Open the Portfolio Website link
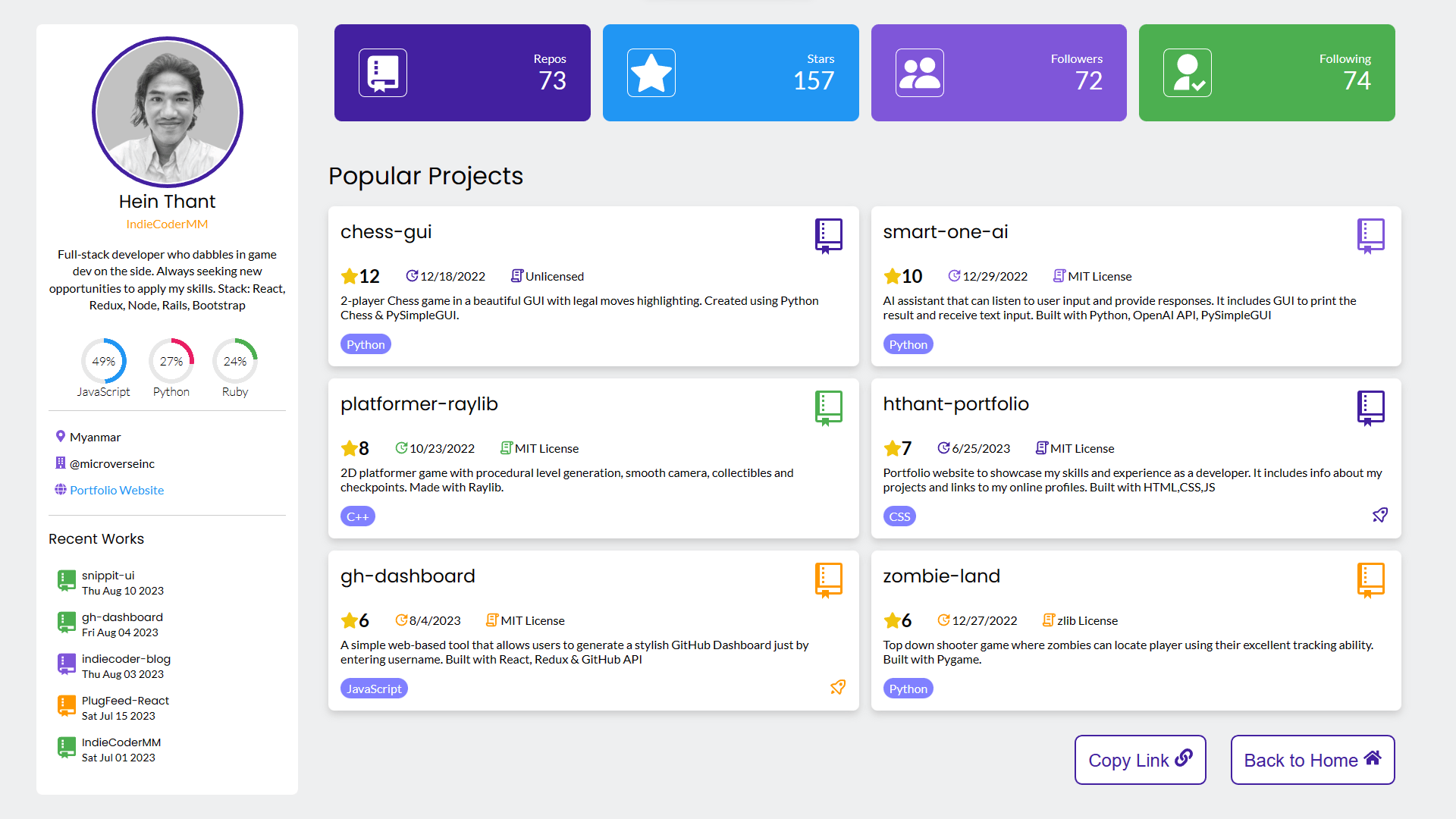Viewport: 1456px width, 819px height. point(117,490)
